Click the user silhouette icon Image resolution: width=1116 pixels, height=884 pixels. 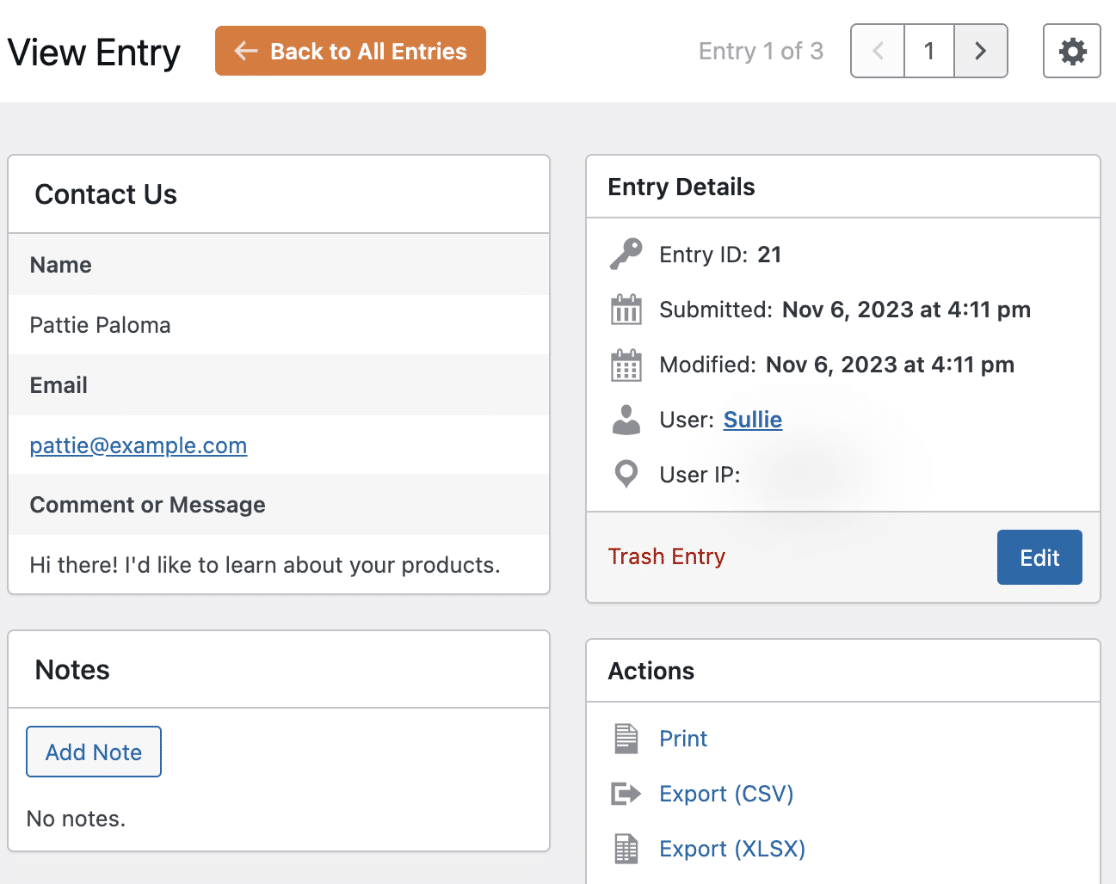click(626, 420)
